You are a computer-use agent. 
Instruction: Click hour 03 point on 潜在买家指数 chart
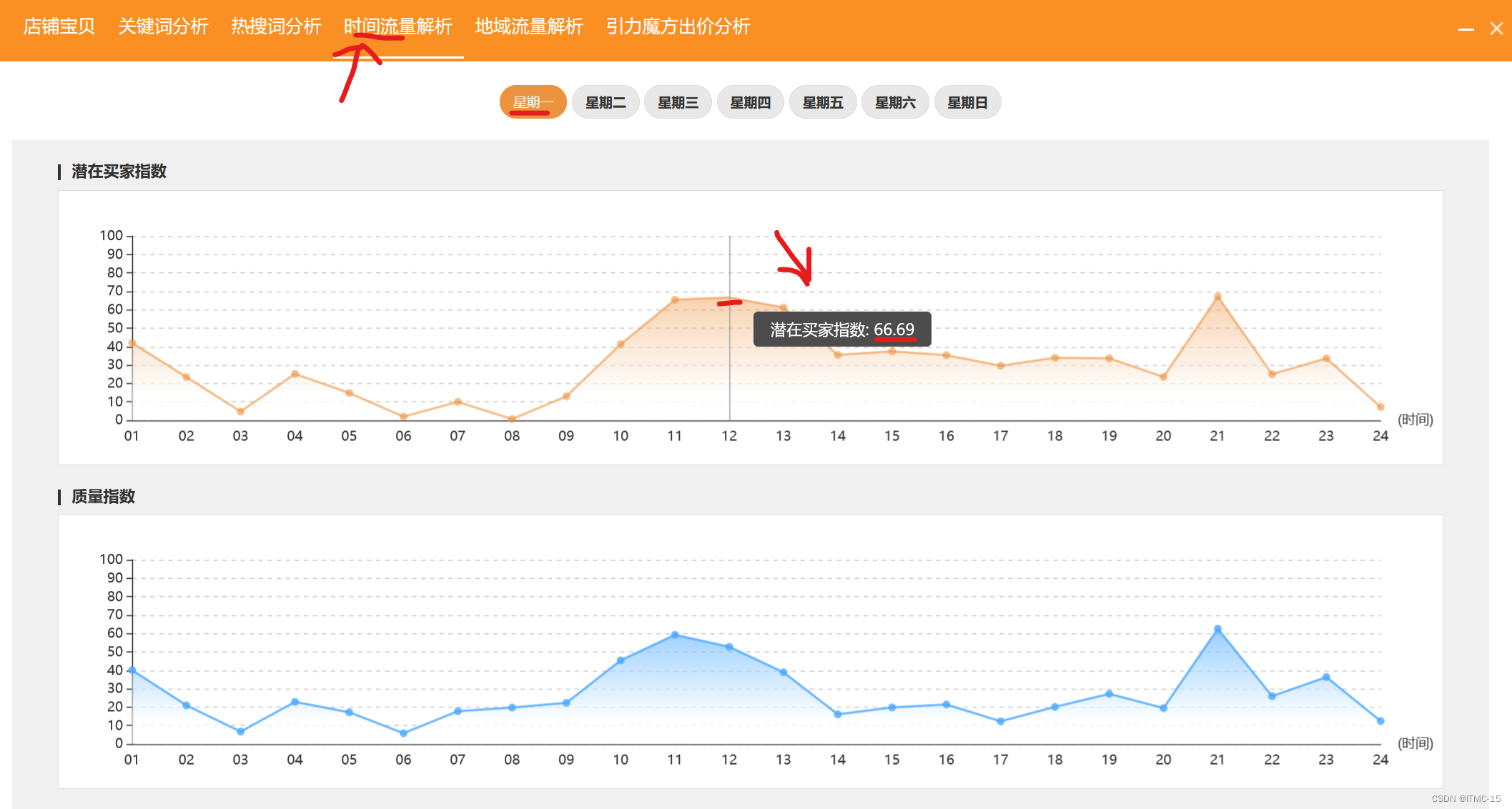240,412
